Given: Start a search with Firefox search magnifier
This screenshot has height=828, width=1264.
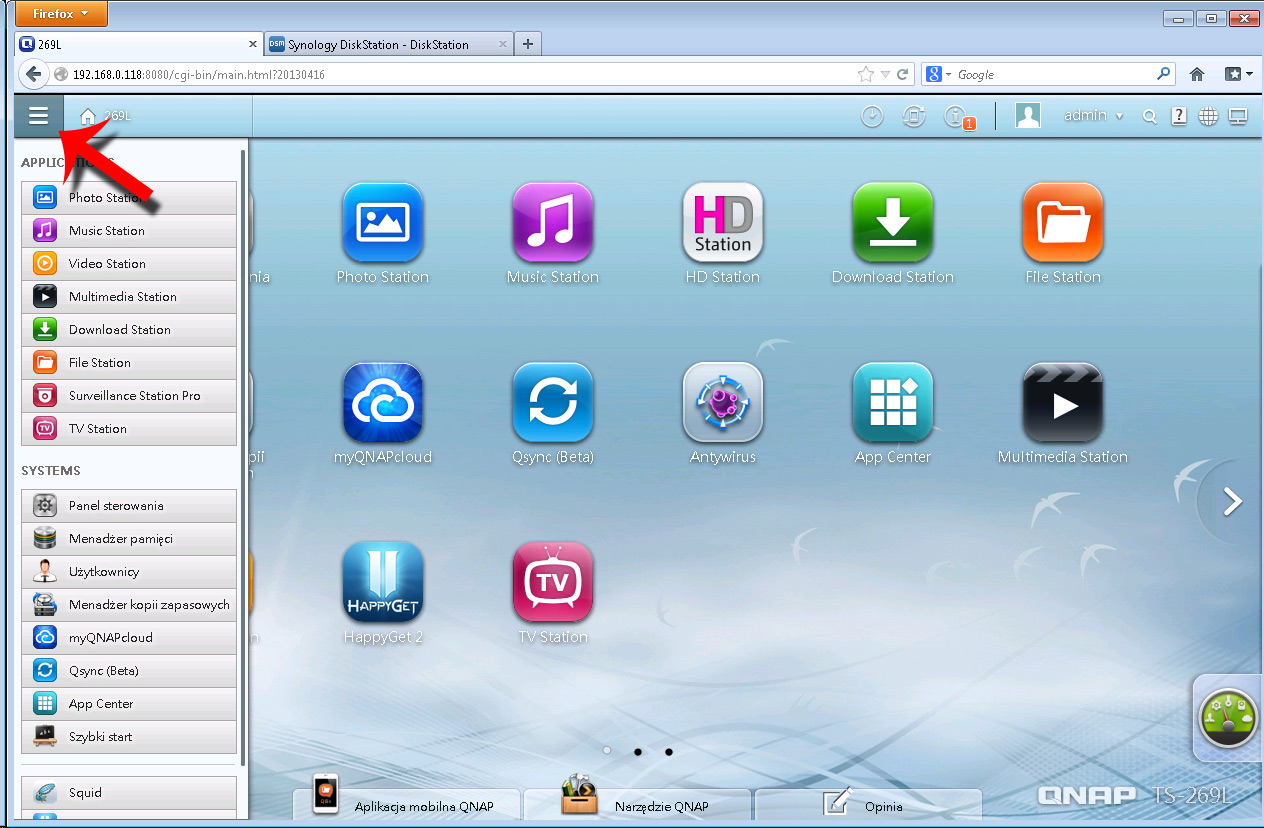Looking at the screenshot, I should click(1163, 74).
